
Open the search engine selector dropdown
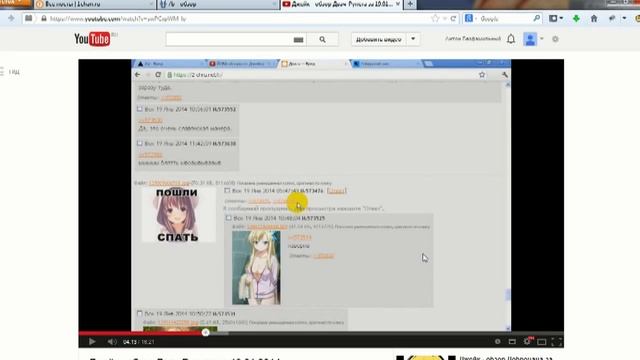[x=470, y=19]
